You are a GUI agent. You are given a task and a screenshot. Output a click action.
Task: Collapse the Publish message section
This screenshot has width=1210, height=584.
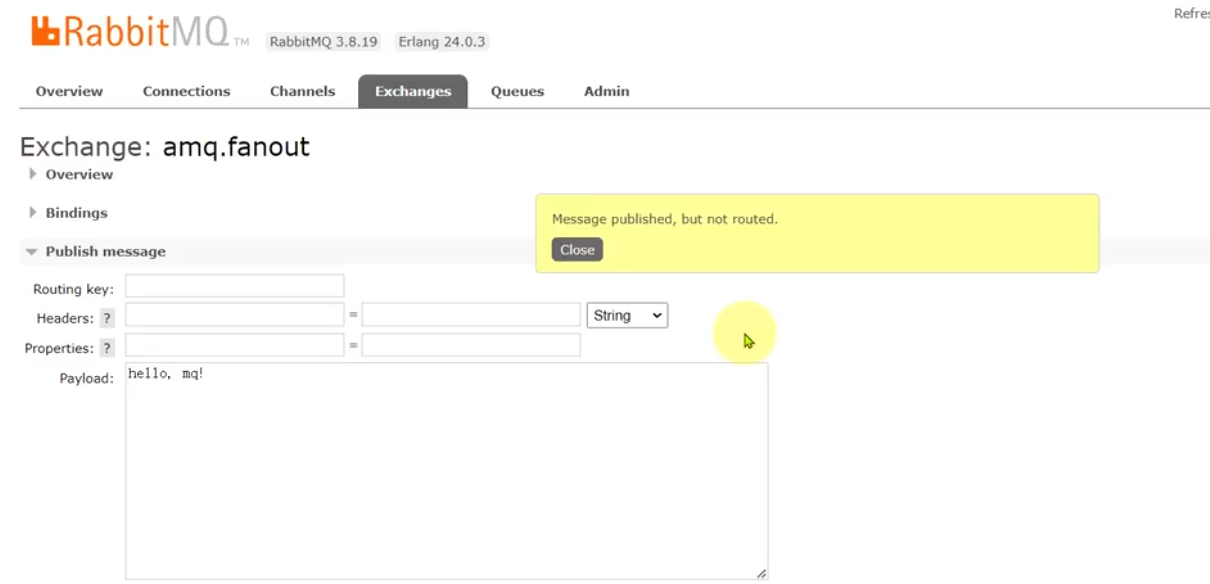(x=97, y=252)
